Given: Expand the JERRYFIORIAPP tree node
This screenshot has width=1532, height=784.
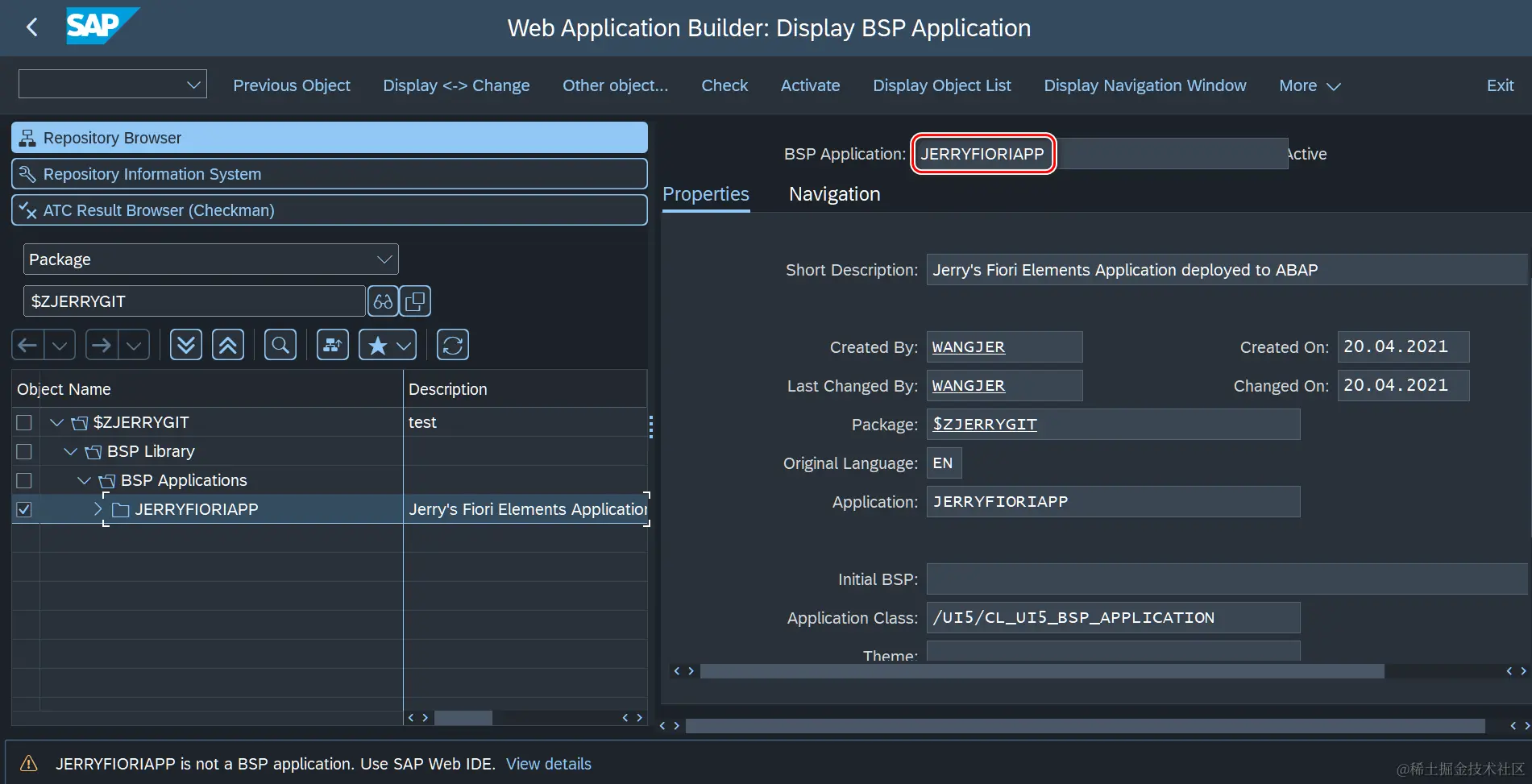Looking at the screenshot, I should click(x=98, y=509).
